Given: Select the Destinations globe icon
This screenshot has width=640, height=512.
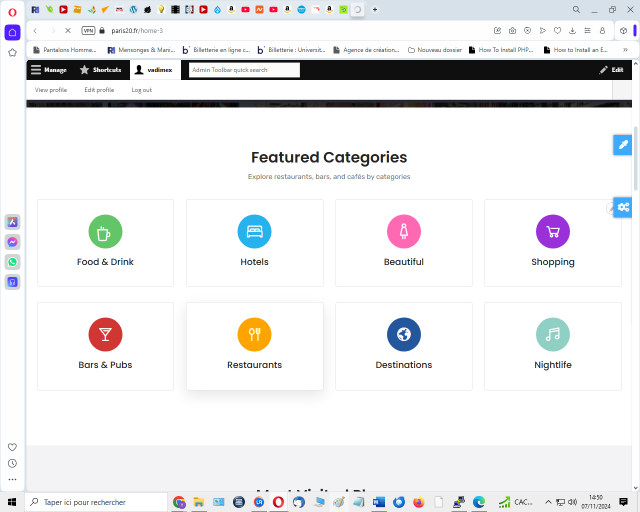Looking at the screenshot, I should pos(403,335).
